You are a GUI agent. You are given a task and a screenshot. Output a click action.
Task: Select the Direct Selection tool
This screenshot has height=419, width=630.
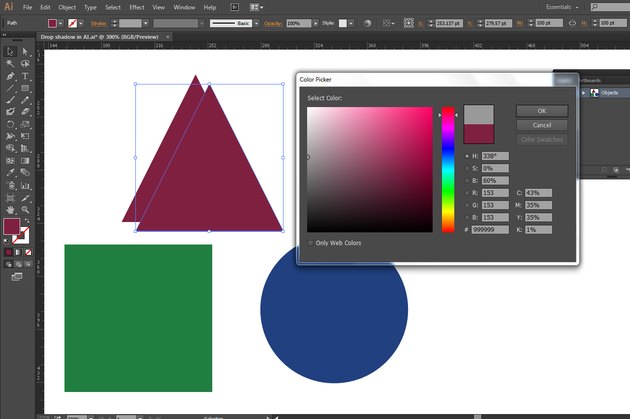[x=25, y=51]
